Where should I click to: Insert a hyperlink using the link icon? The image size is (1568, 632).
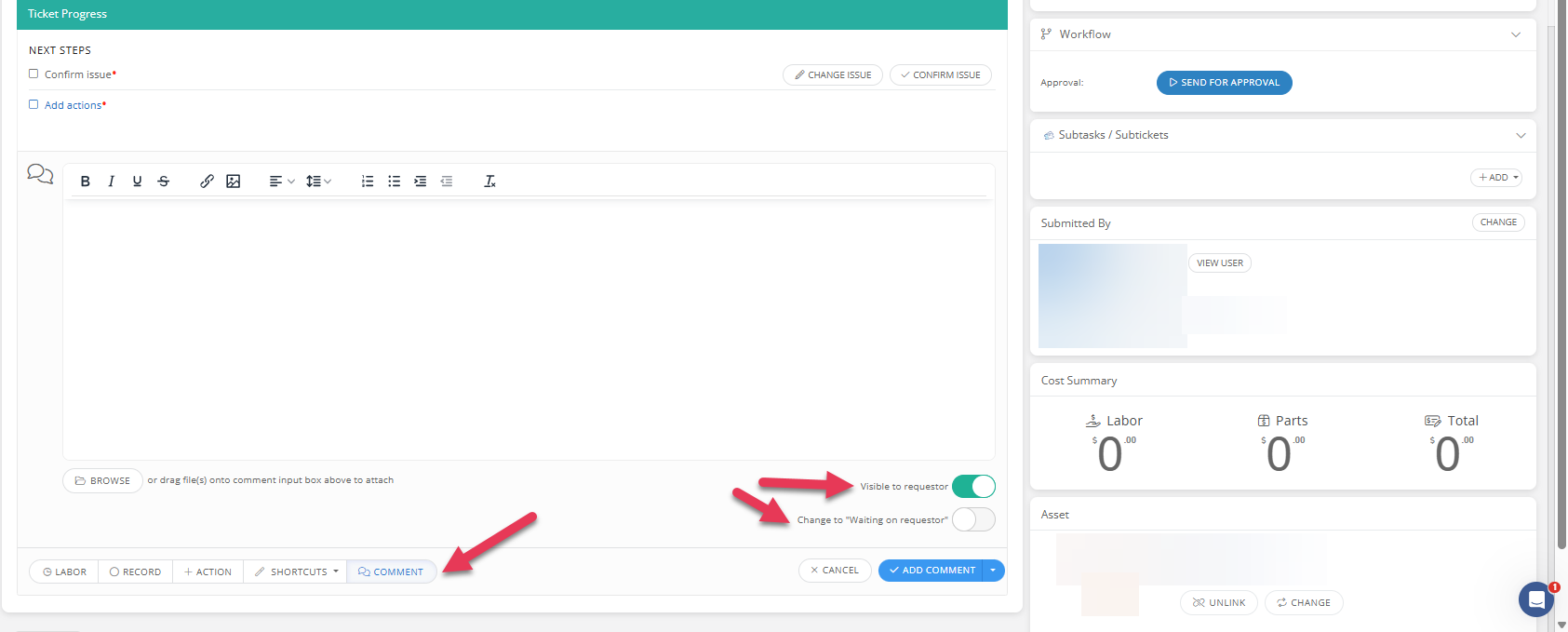coord(207,182)
